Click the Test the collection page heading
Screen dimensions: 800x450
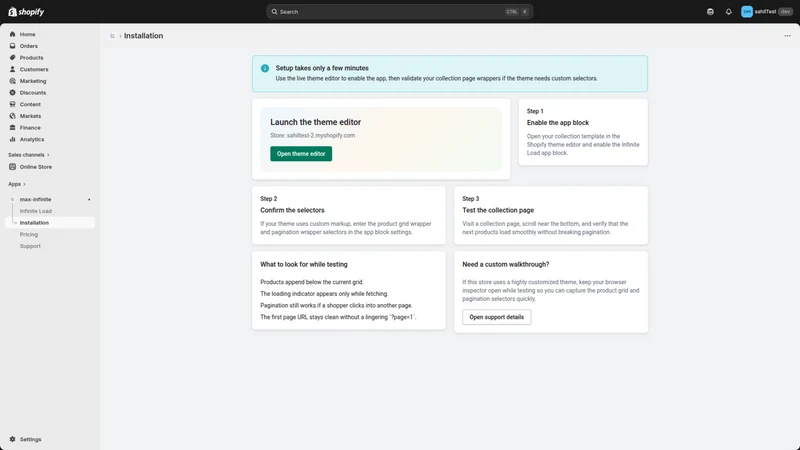(498, 210)
